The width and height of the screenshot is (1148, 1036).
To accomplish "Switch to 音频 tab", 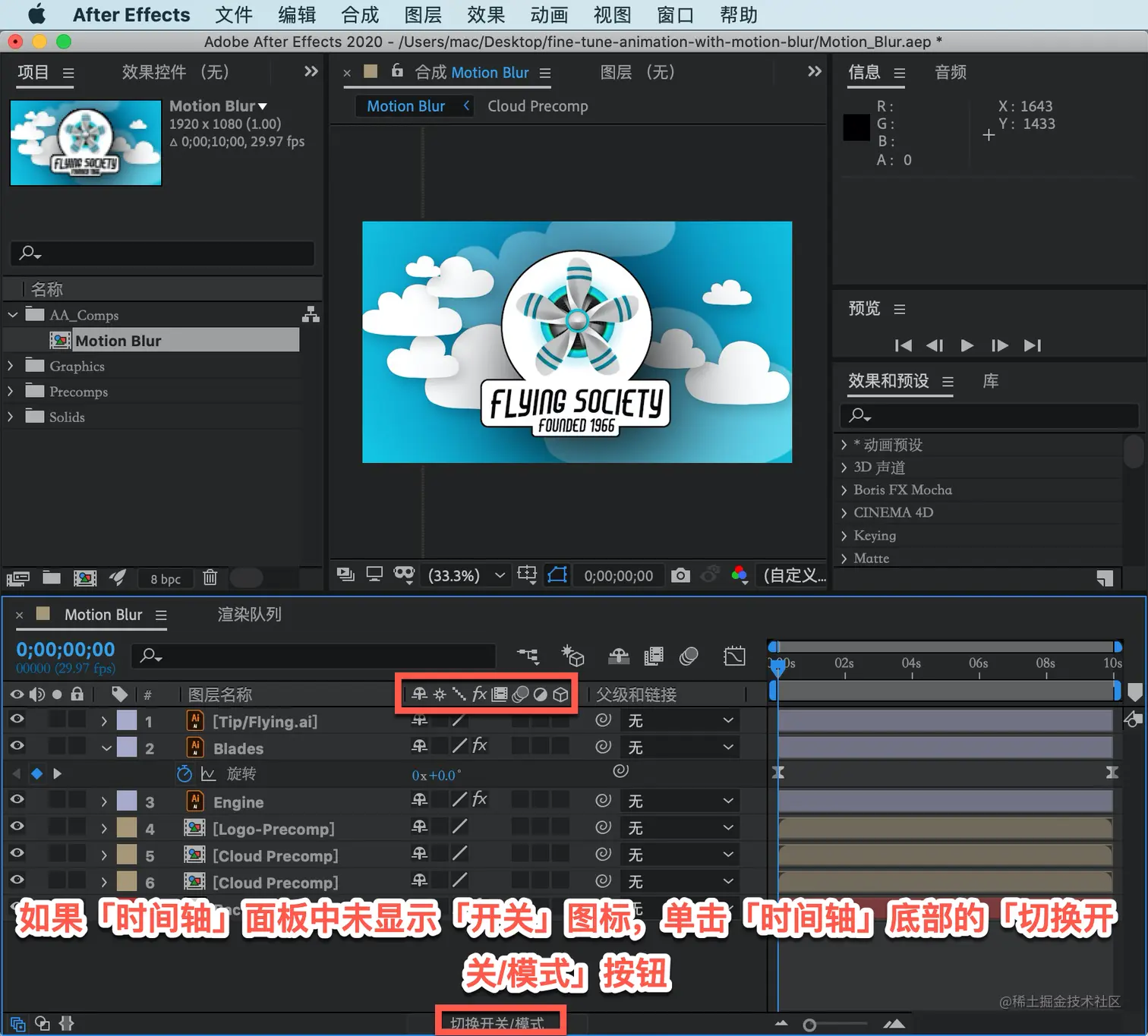I will click(951, 72).
